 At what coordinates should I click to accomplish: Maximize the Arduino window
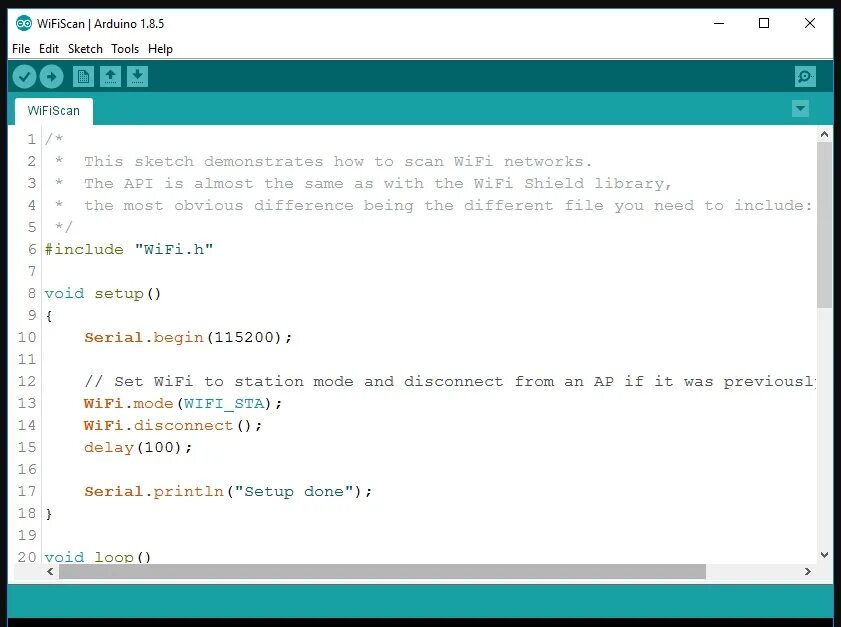pyautogui.click(x=764, y=23)
